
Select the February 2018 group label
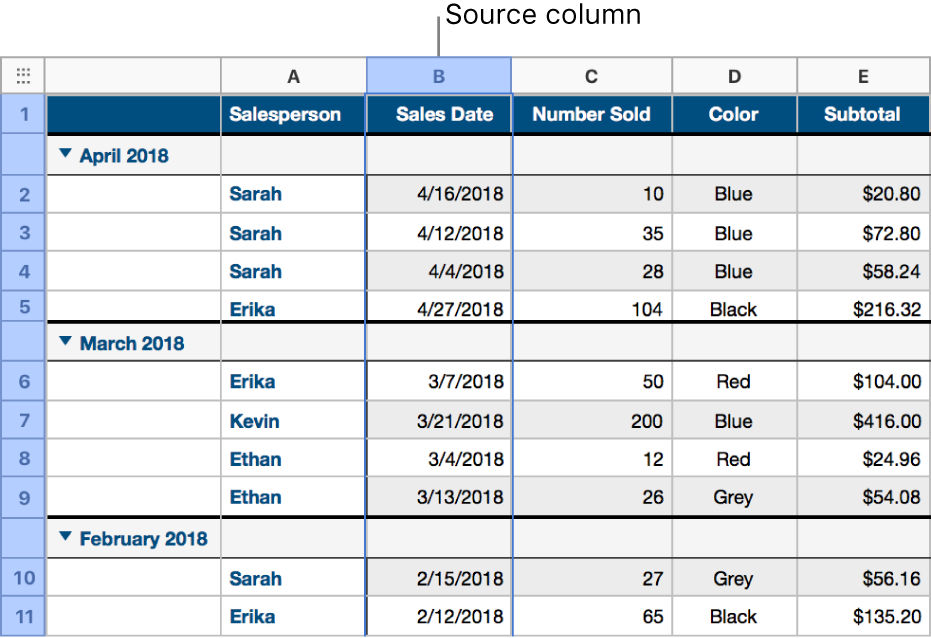pyautogui.click(x=143, y=539)
